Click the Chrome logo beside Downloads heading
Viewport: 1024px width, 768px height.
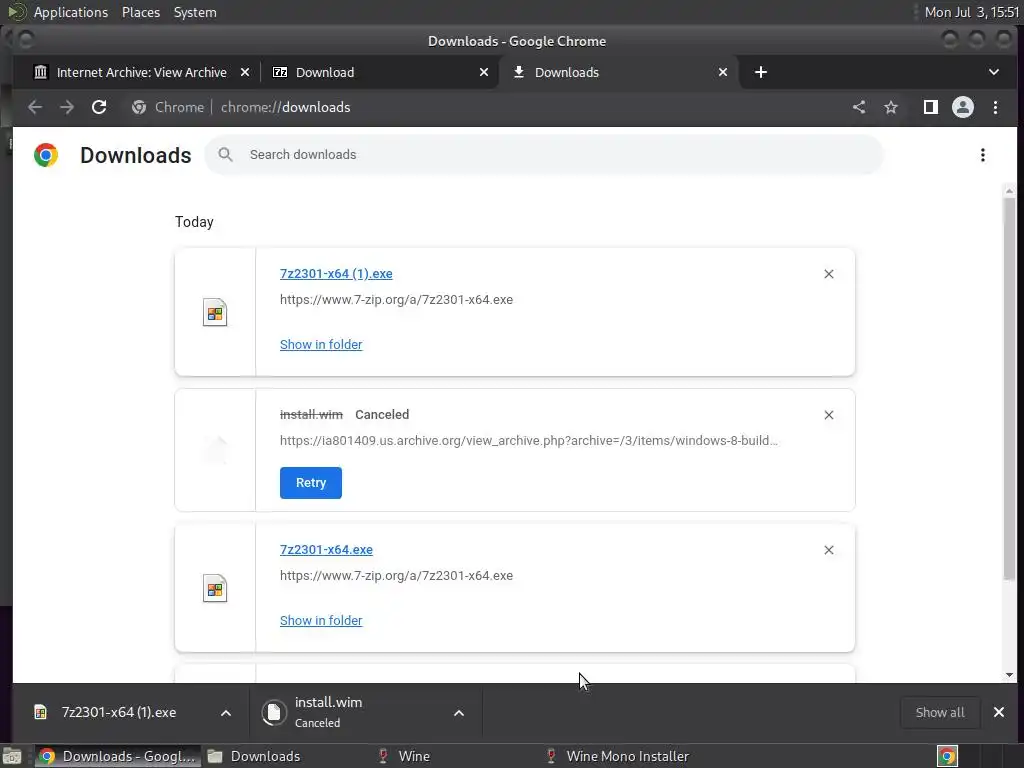coord(46,155)
